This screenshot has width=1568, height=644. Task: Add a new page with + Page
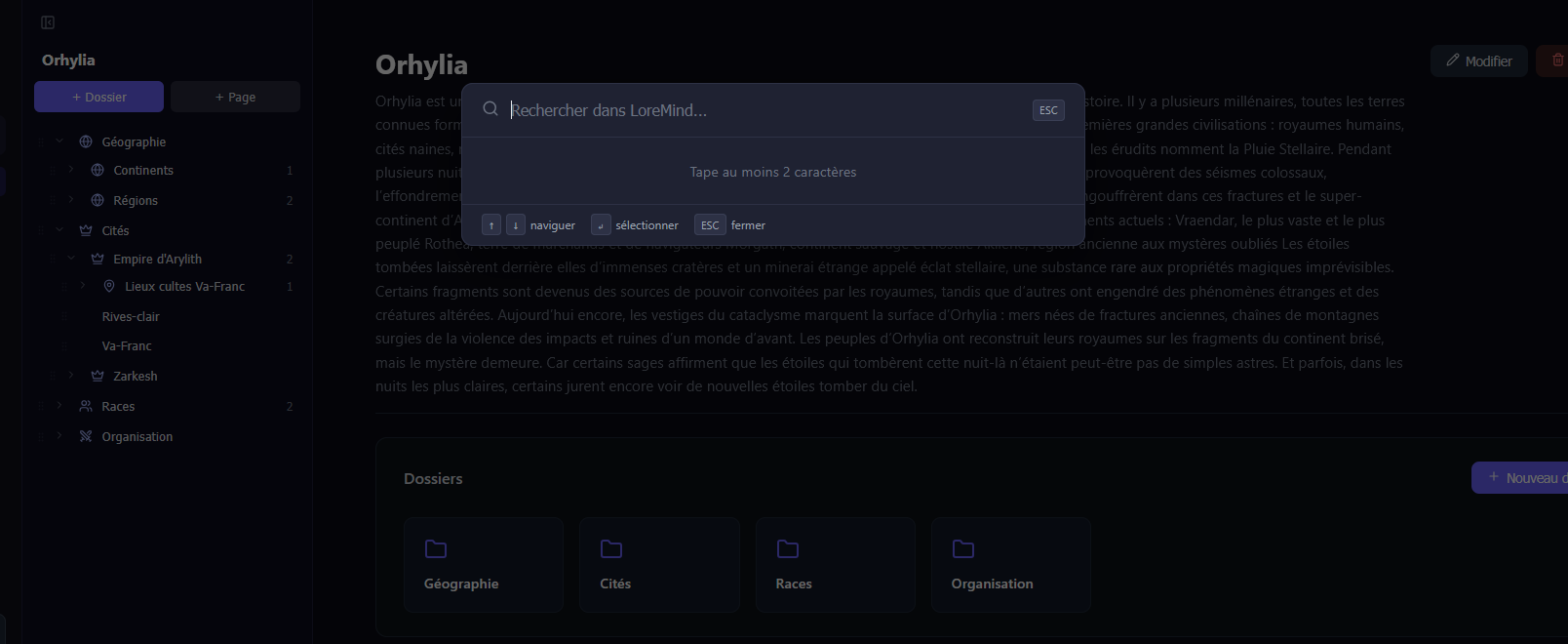click(x=235, y=97)
